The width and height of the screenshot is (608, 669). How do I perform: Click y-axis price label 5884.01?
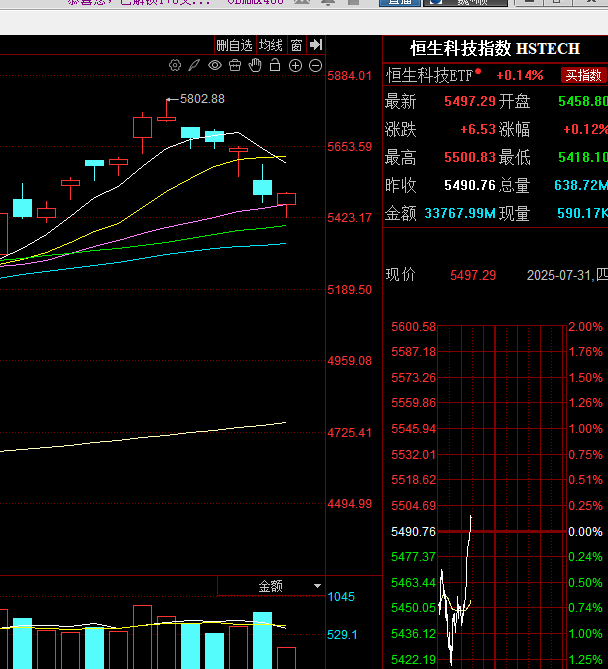[349, 76]
